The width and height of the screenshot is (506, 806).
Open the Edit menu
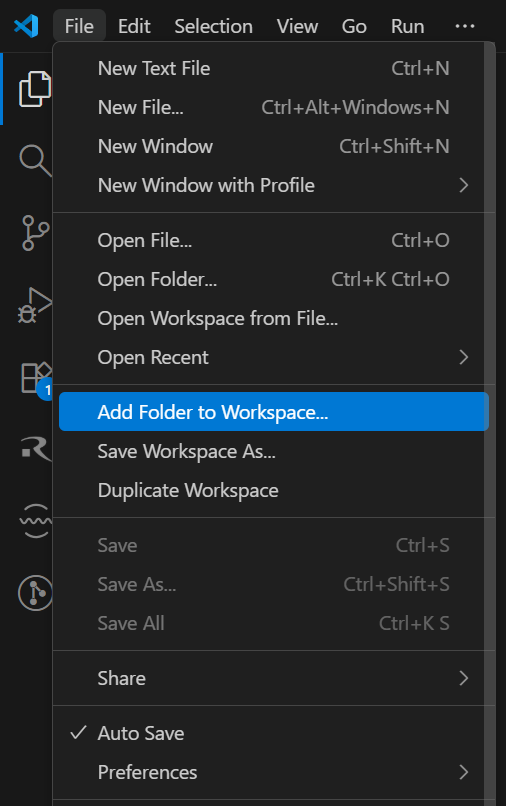click(134, 26)
